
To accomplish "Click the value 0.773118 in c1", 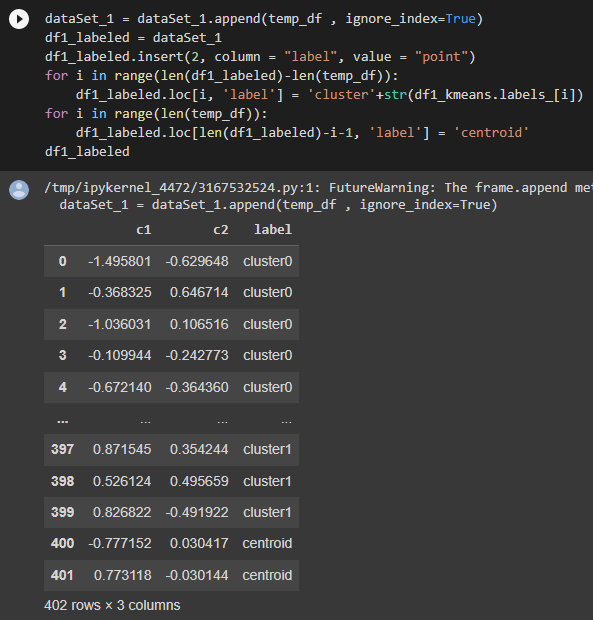I will 123,576.
